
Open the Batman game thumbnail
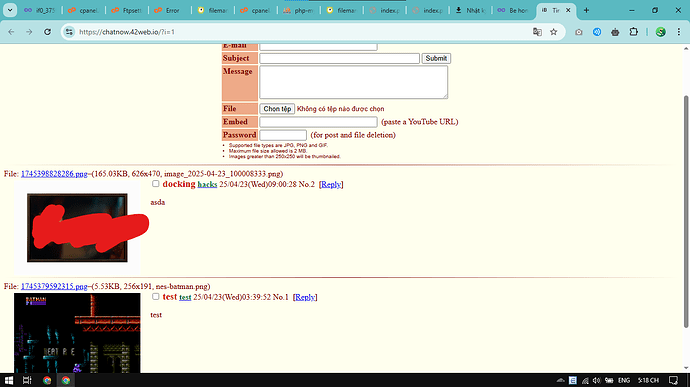pos(77,333)
